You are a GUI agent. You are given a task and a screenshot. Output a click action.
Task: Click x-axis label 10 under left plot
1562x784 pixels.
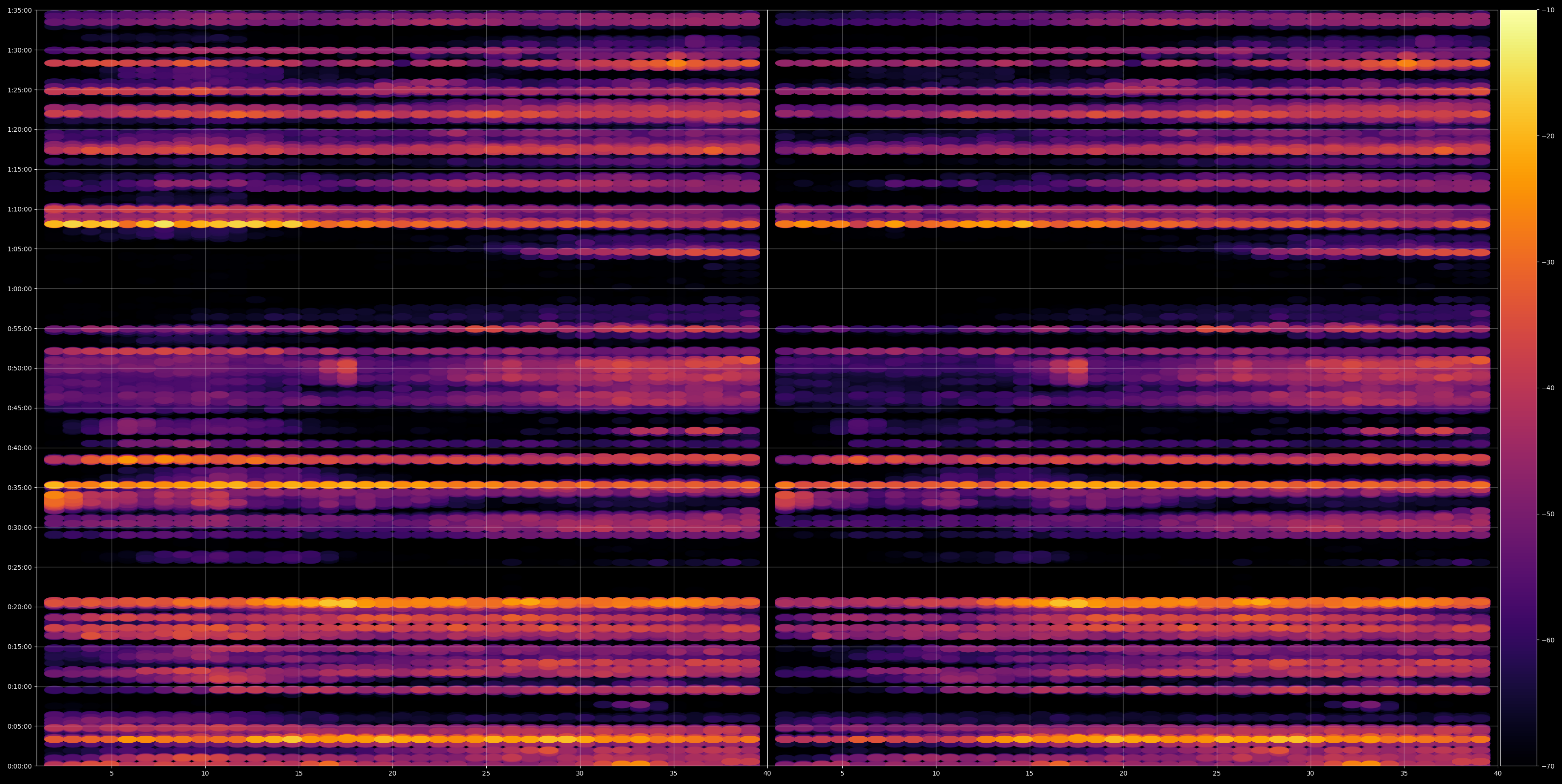pyautogui.click(x=205, y=774)
